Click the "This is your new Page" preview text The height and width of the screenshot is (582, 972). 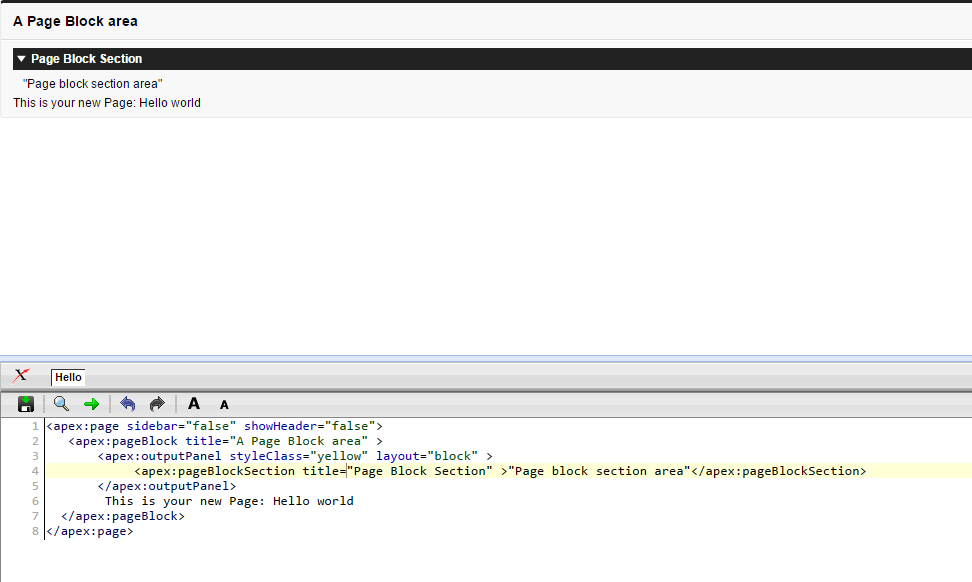point(107,103)
